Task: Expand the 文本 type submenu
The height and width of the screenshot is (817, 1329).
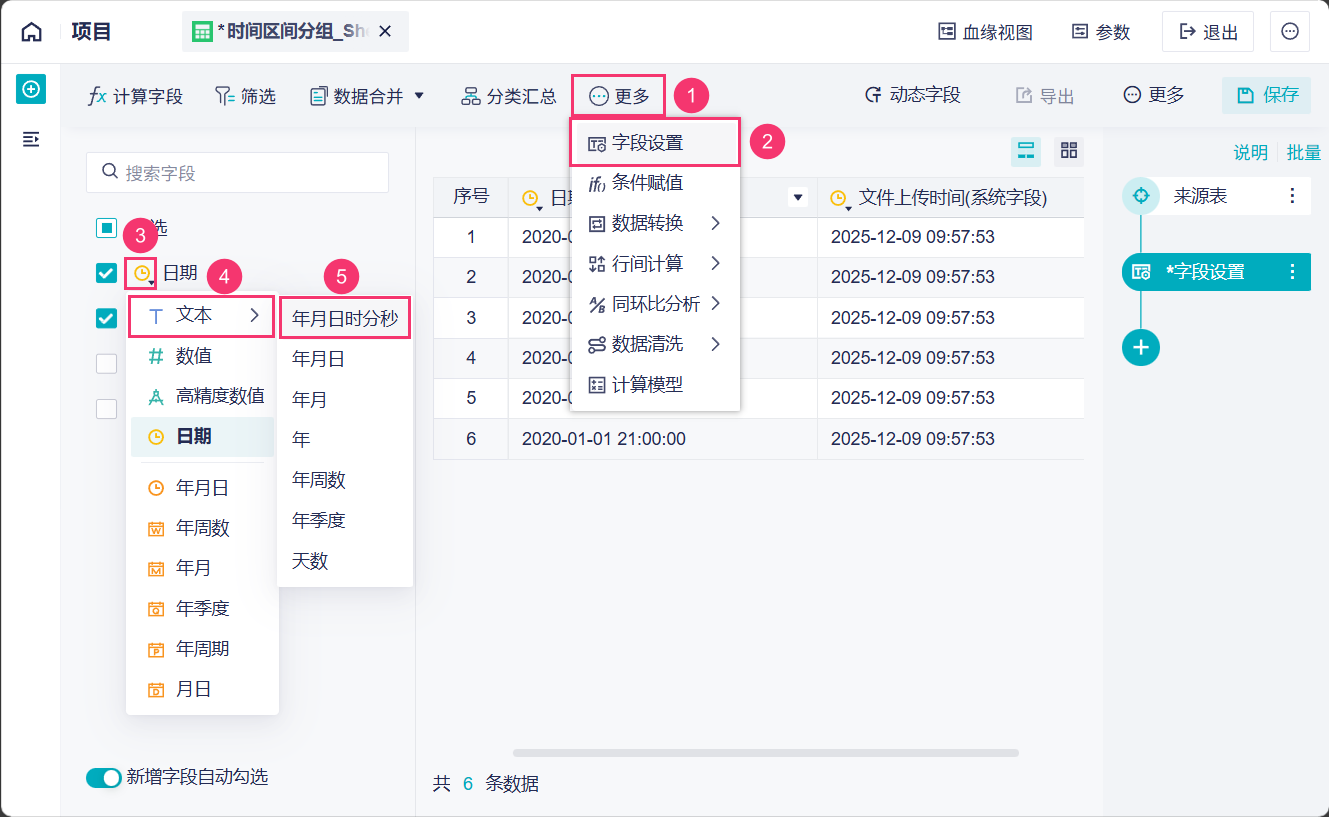Action: [x=202, y=316]
